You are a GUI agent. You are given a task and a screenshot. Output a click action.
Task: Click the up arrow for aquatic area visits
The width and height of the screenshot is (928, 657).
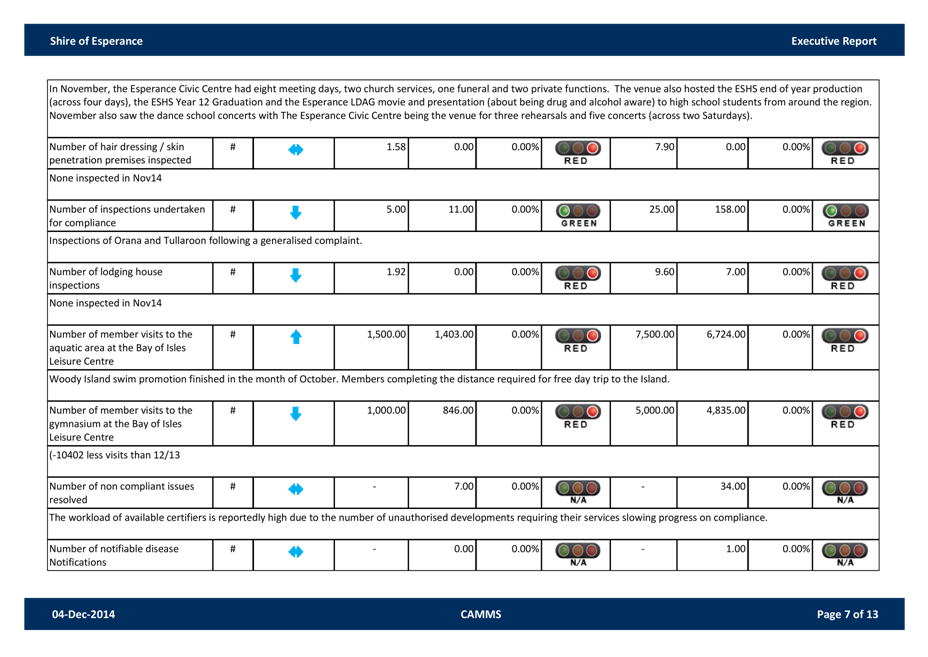295,339
